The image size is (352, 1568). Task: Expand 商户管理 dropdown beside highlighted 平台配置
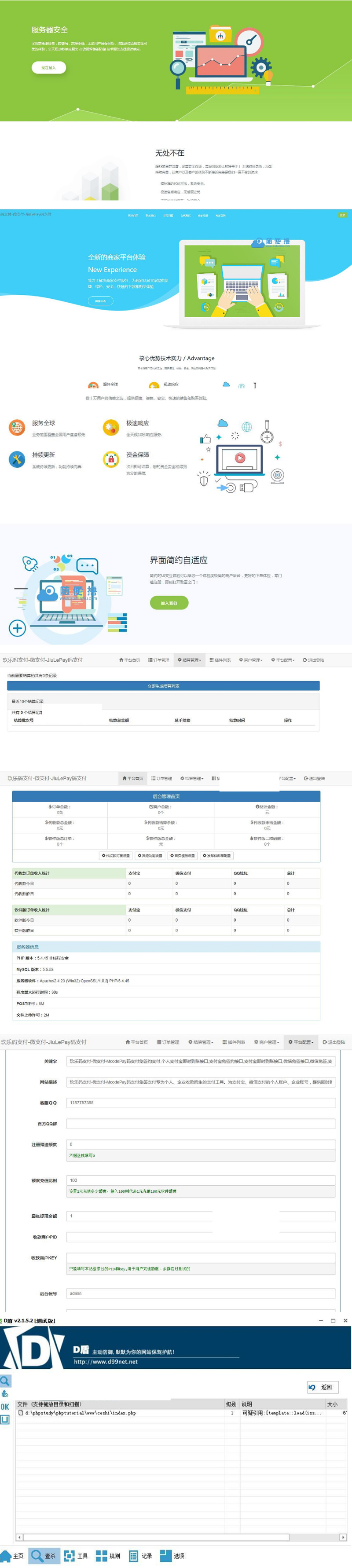pos(267,1041)
